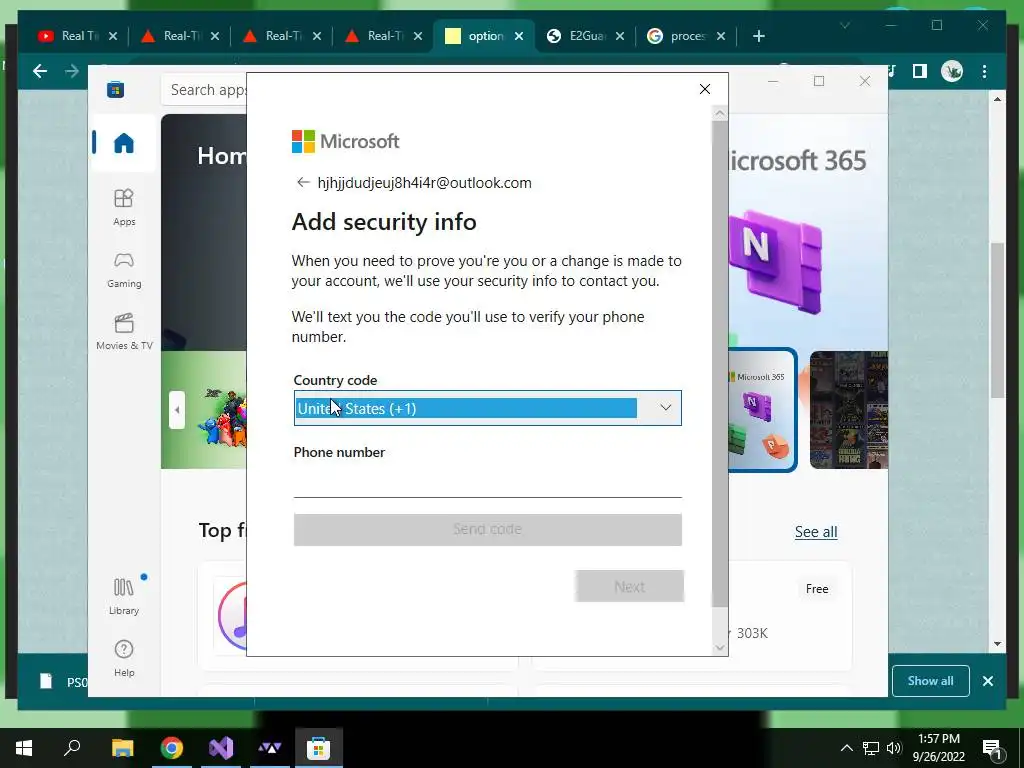Close the option browser tab
1024x768 pixels.
click(x=519, y=36)
